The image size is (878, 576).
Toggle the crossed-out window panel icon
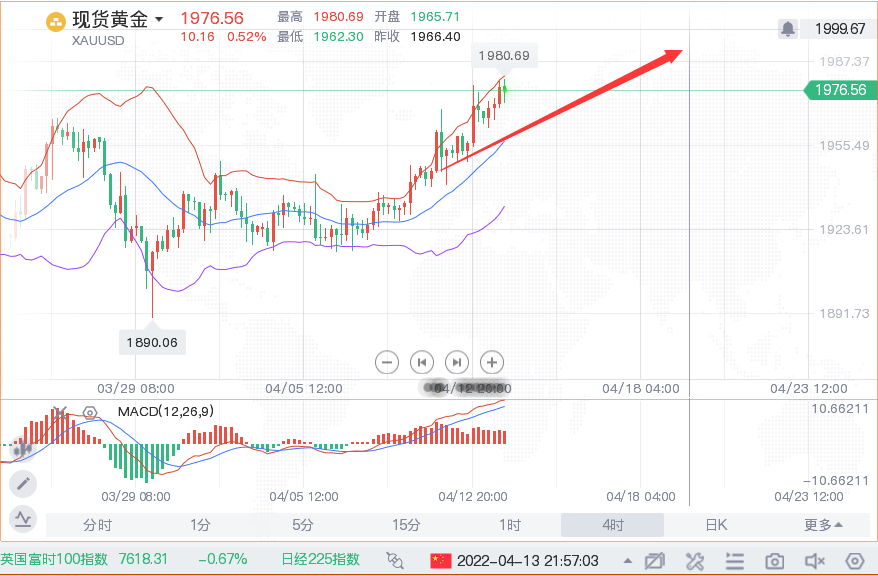655,560
